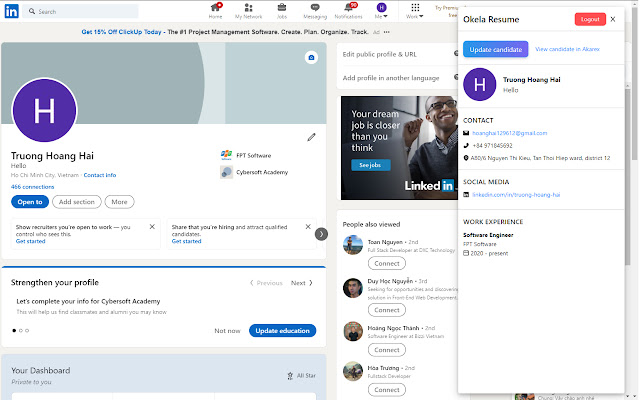This screenshot has width=640, height=400.
Task: Click the hoanghai gmail email link
Action: [x=509, y=133]
